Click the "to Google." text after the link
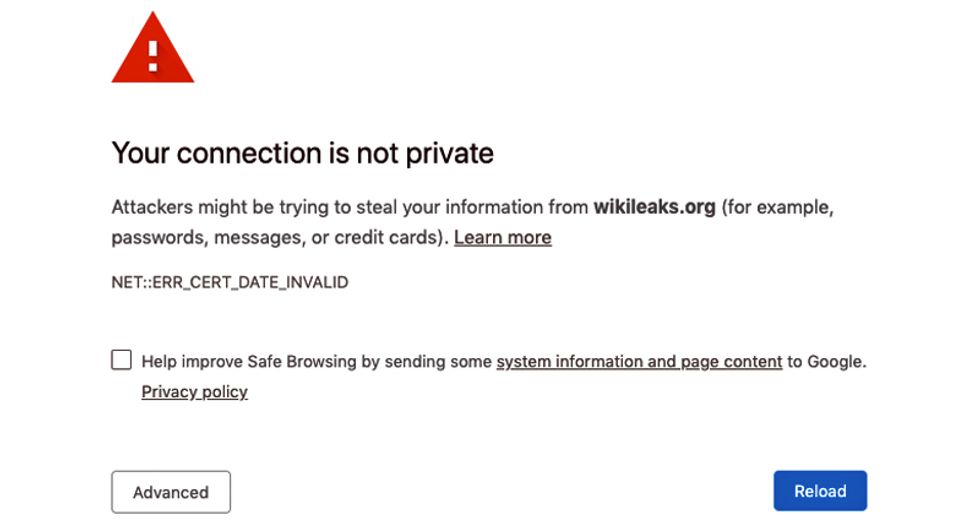The image size is (980, 527). tap(826, 362)
